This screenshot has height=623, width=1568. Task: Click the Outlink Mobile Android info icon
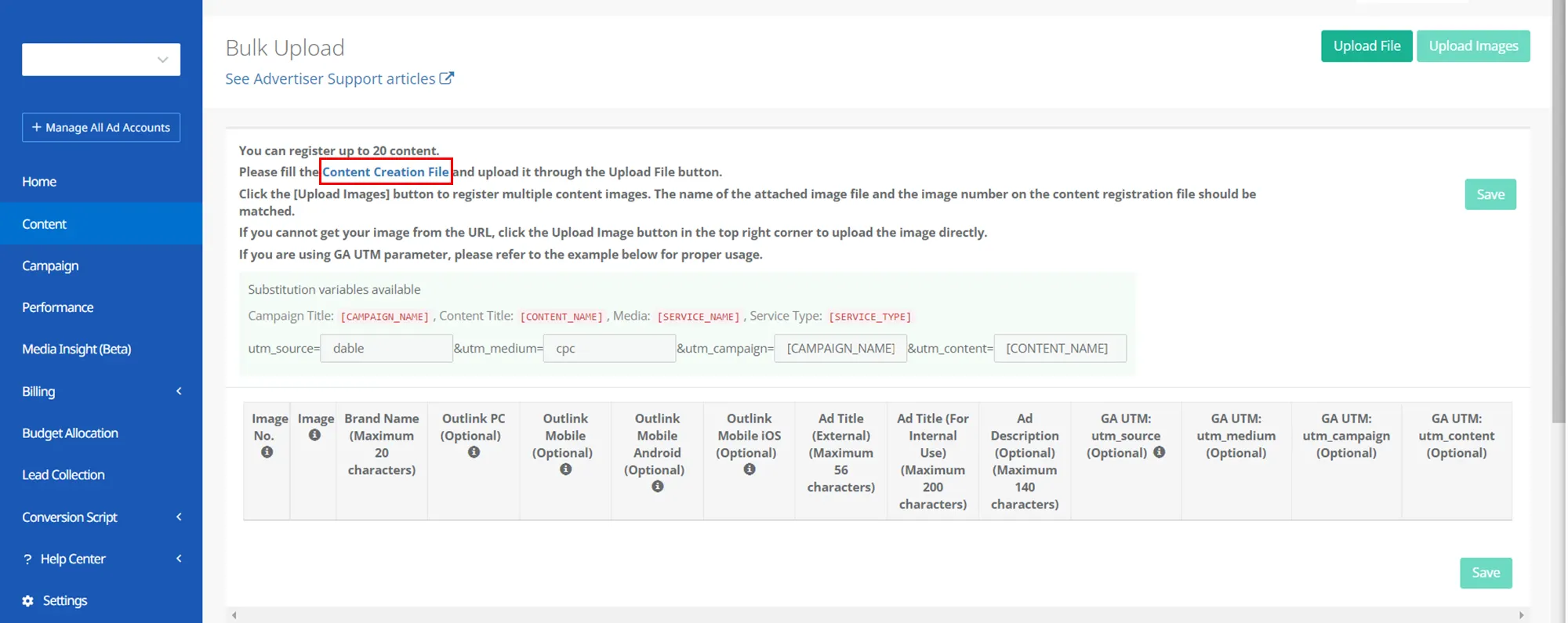click(x=657, y=487)
